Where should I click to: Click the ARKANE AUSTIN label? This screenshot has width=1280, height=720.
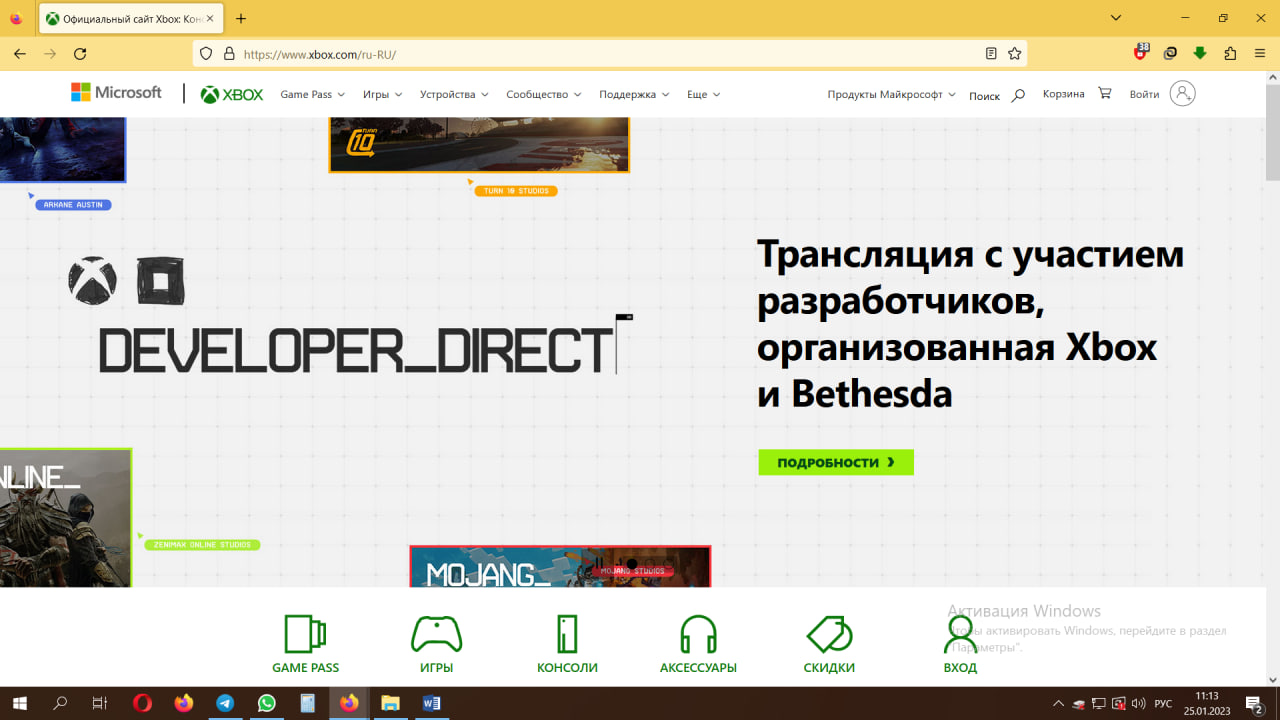click(x=73, y=205)
